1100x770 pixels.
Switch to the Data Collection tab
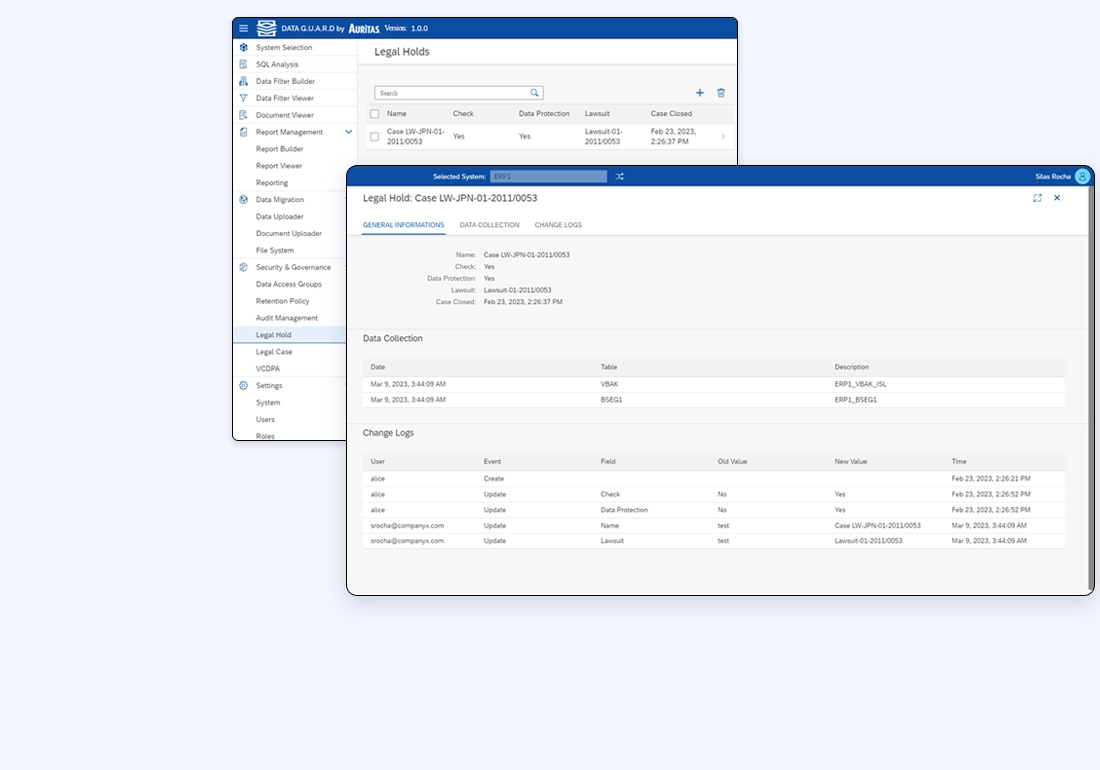(490, 225)
